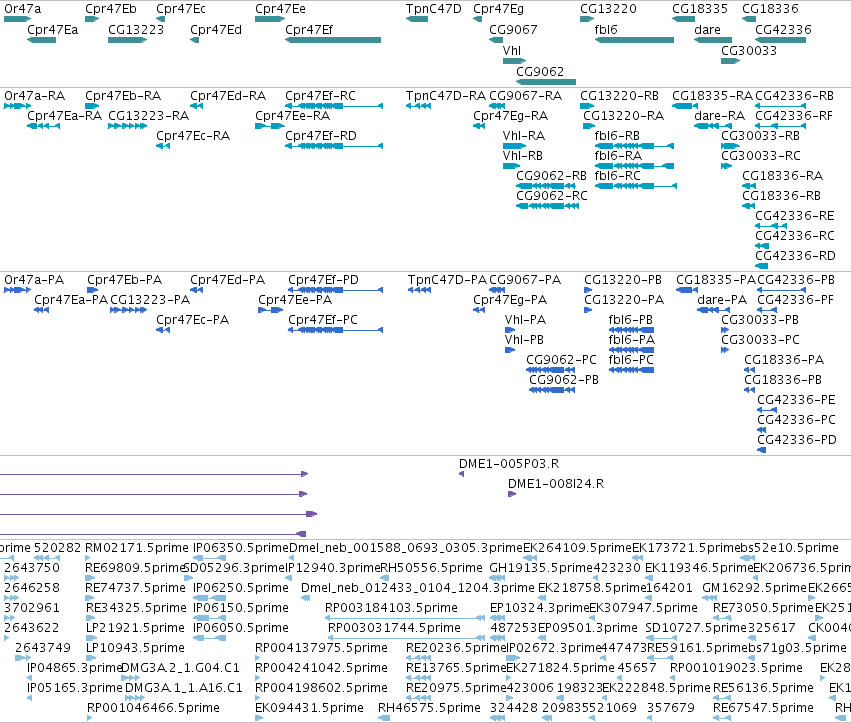The width and height of the screenshot is (851, 723).
Task: Click protein fbl6-PA
Action: point(631,350)
